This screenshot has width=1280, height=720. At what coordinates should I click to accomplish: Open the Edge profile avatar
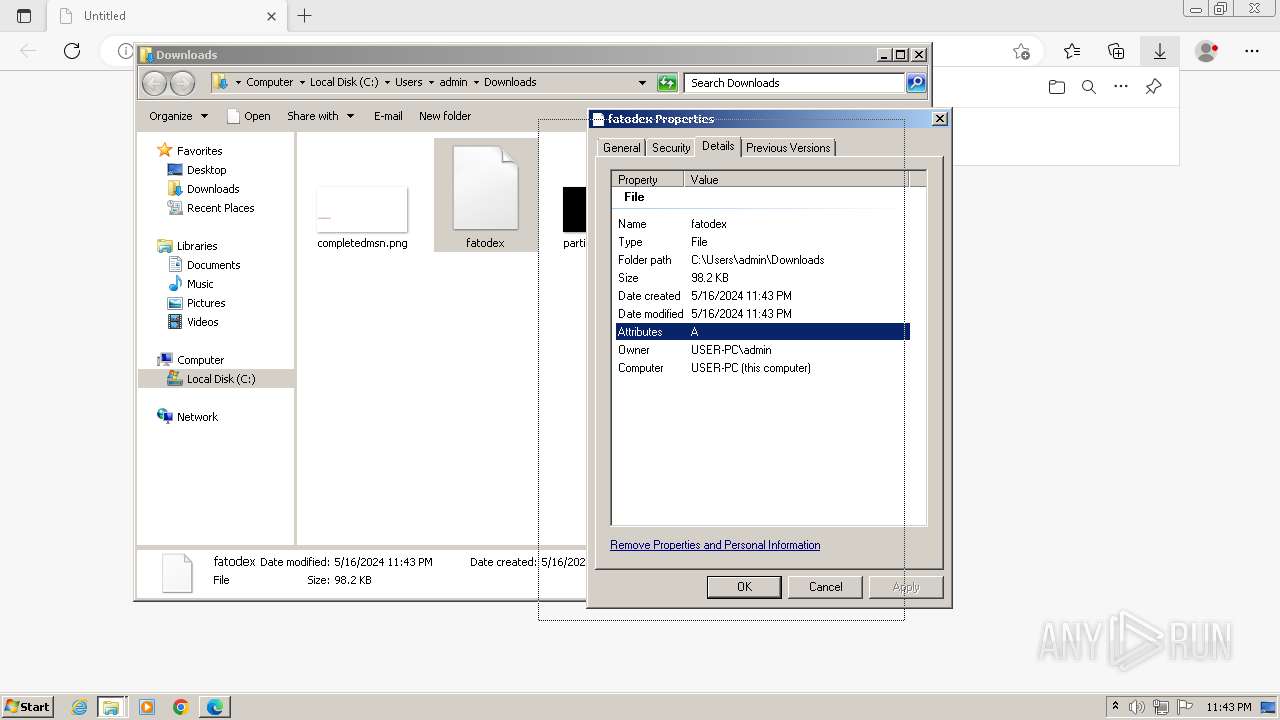(x=1207, y=51)
